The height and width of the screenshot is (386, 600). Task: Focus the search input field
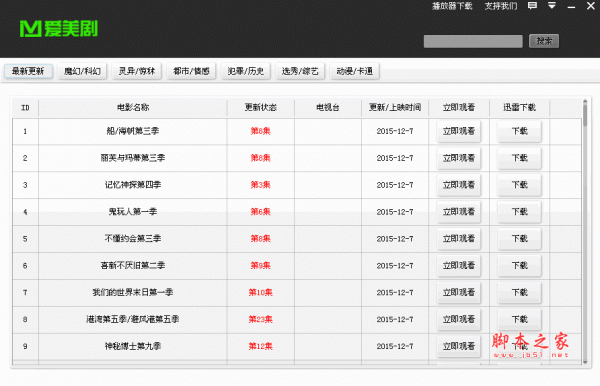pyautogui.click(x=473, y=41)
